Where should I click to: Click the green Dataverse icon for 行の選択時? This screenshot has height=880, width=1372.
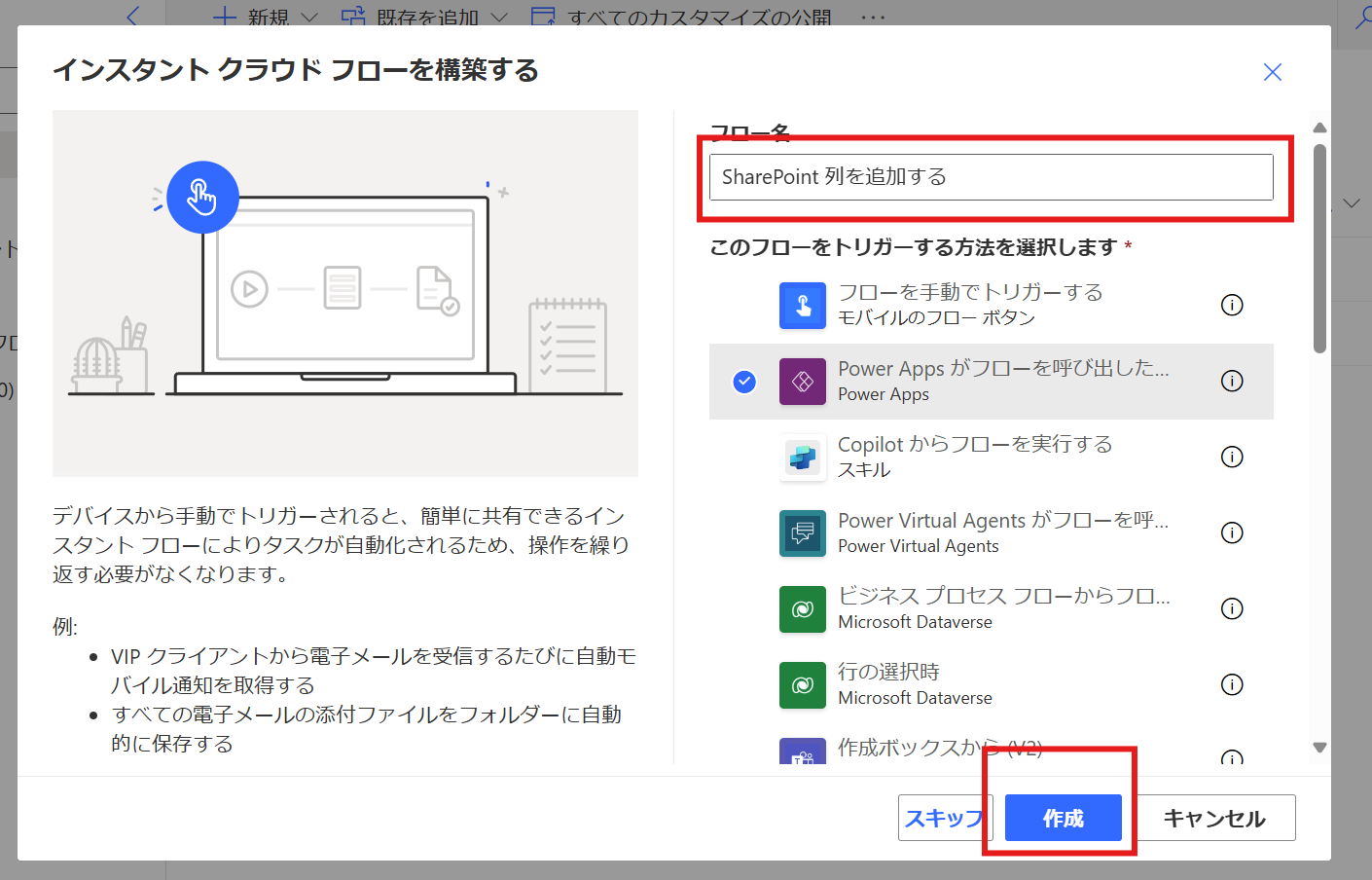pos(803,684)
